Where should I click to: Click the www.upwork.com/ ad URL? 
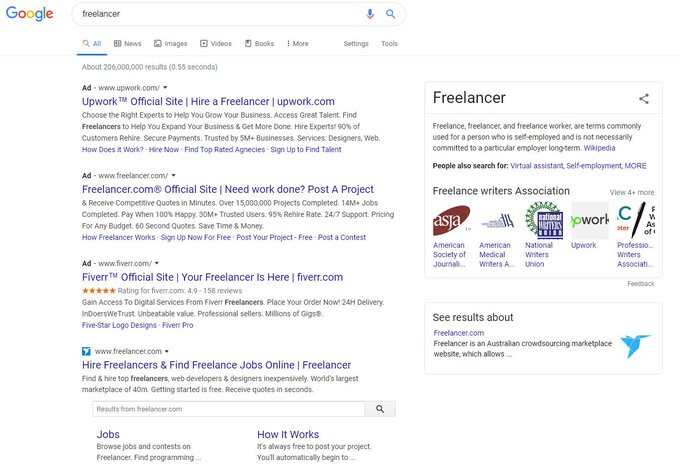[x=129, y=88]
